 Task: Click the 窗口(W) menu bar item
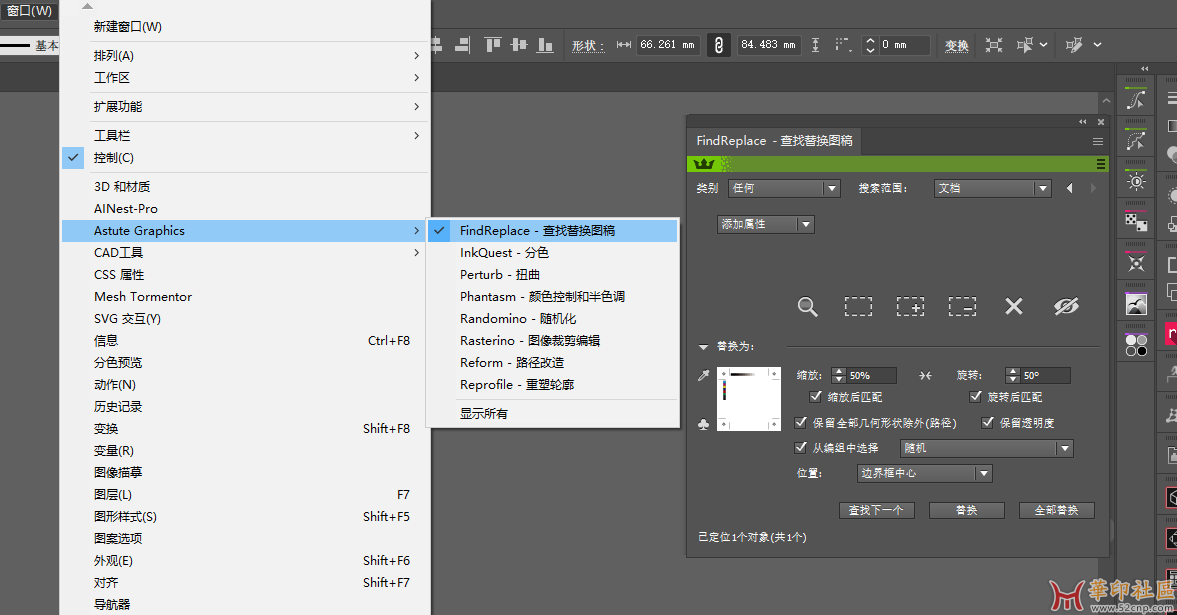point(29,11)
